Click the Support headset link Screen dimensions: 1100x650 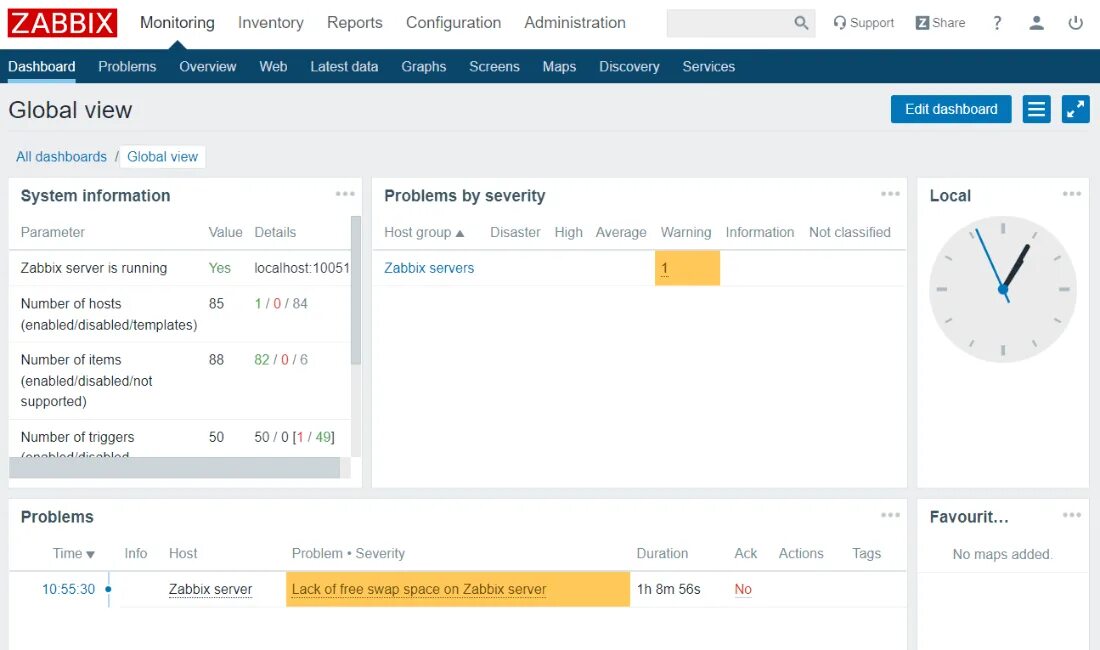point(864,23)
